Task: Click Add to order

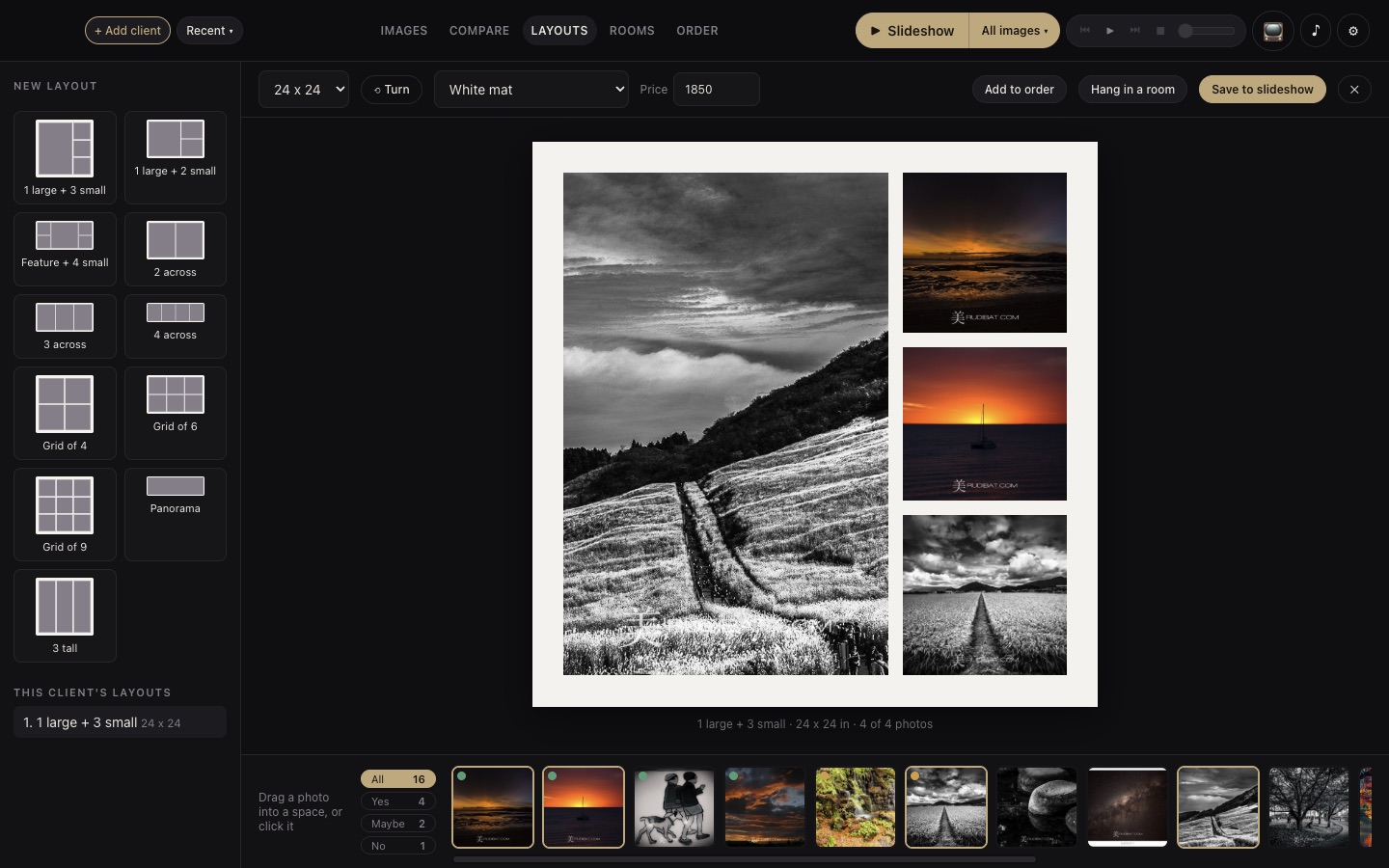Action: click(x=1020, y=90)
